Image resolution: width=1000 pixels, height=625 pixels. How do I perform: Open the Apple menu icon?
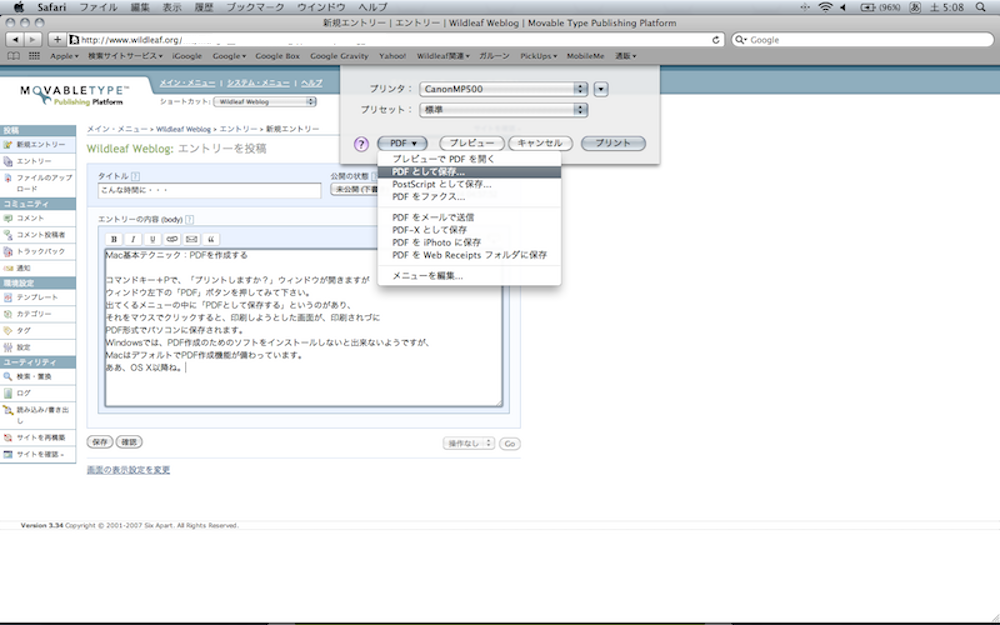click(19, 7)
